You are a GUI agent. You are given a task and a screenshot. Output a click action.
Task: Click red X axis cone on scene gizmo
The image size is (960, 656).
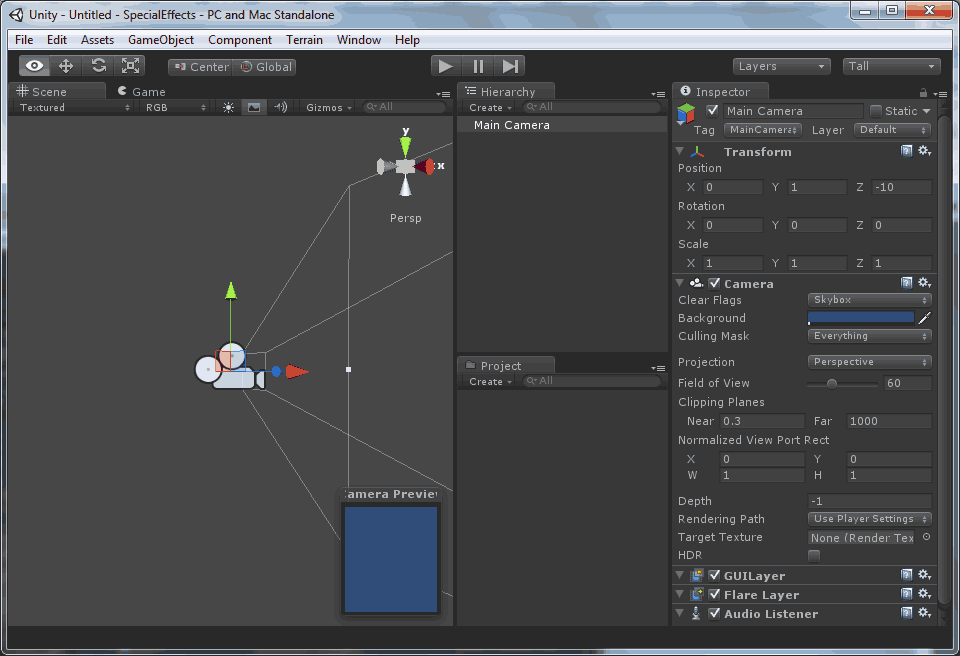tap(424, 166)
